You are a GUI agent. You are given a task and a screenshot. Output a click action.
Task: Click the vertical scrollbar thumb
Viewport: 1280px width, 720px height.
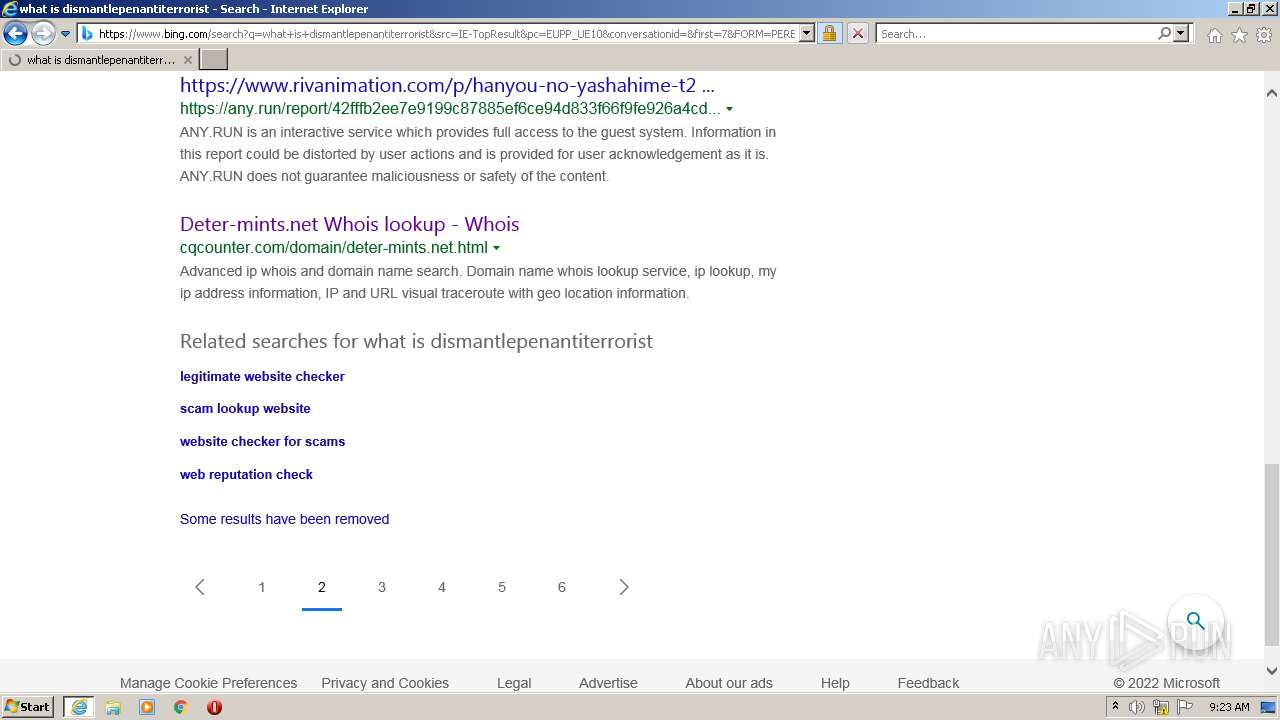1271,554
